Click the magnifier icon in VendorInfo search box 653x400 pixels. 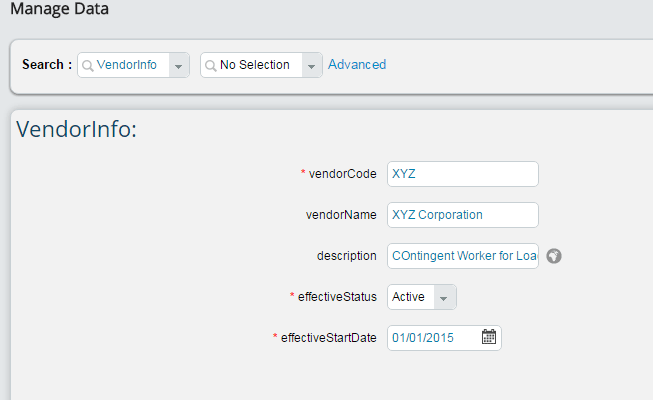[88, 65]
